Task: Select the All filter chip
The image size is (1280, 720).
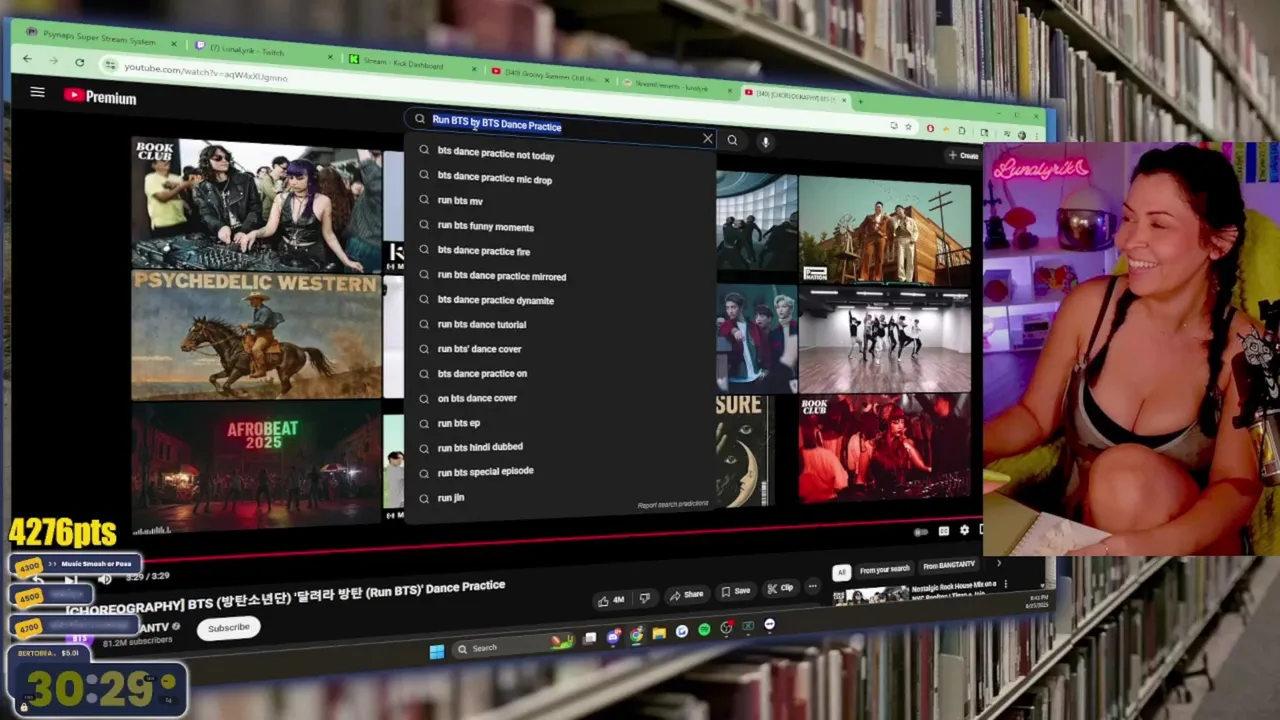Action: coord(841,573)
